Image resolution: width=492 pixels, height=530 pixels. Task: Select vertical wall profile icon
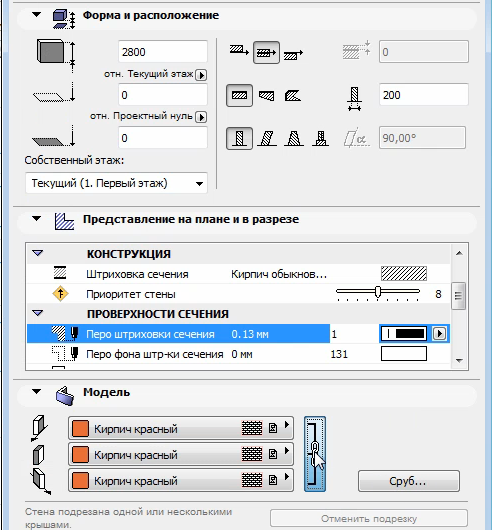coord(239,138)
